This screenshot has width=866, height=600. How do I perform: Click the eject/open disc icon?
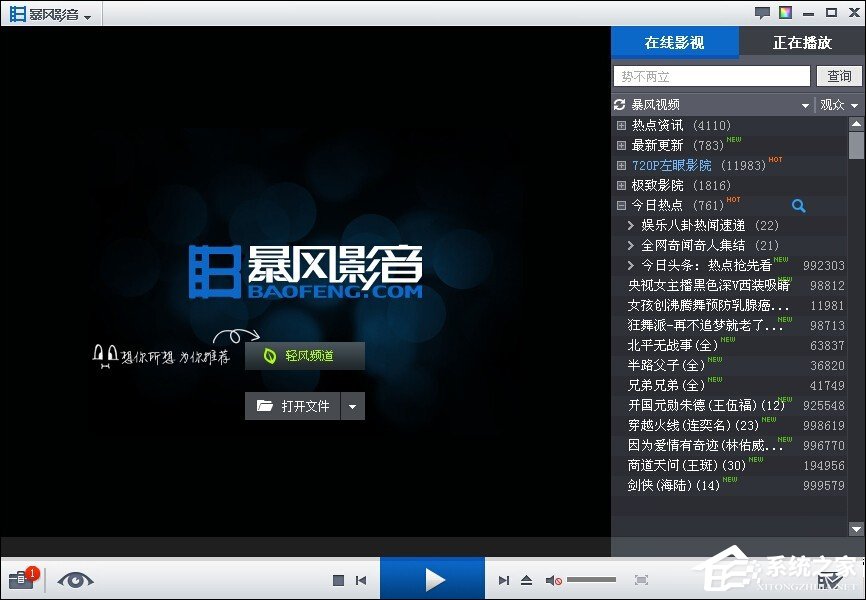(525, 579)
